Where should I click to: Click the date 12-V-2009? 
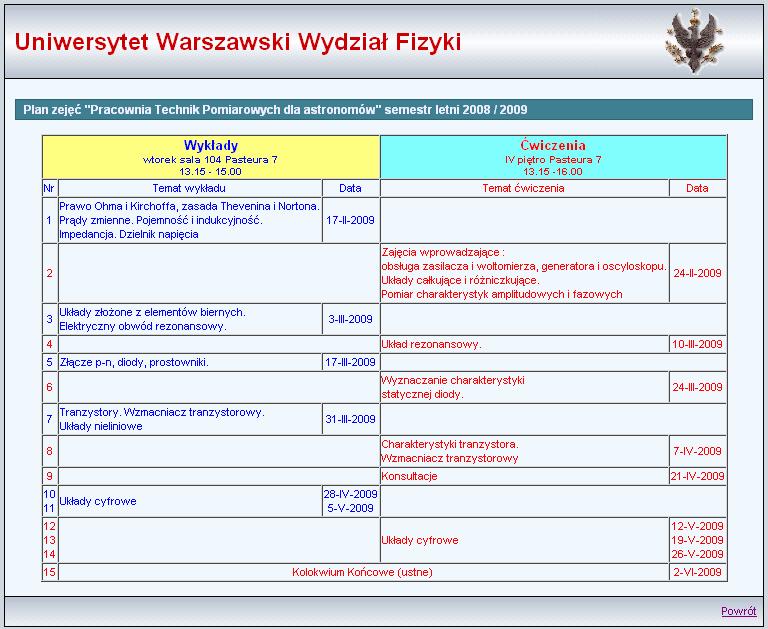click(697, 527)
